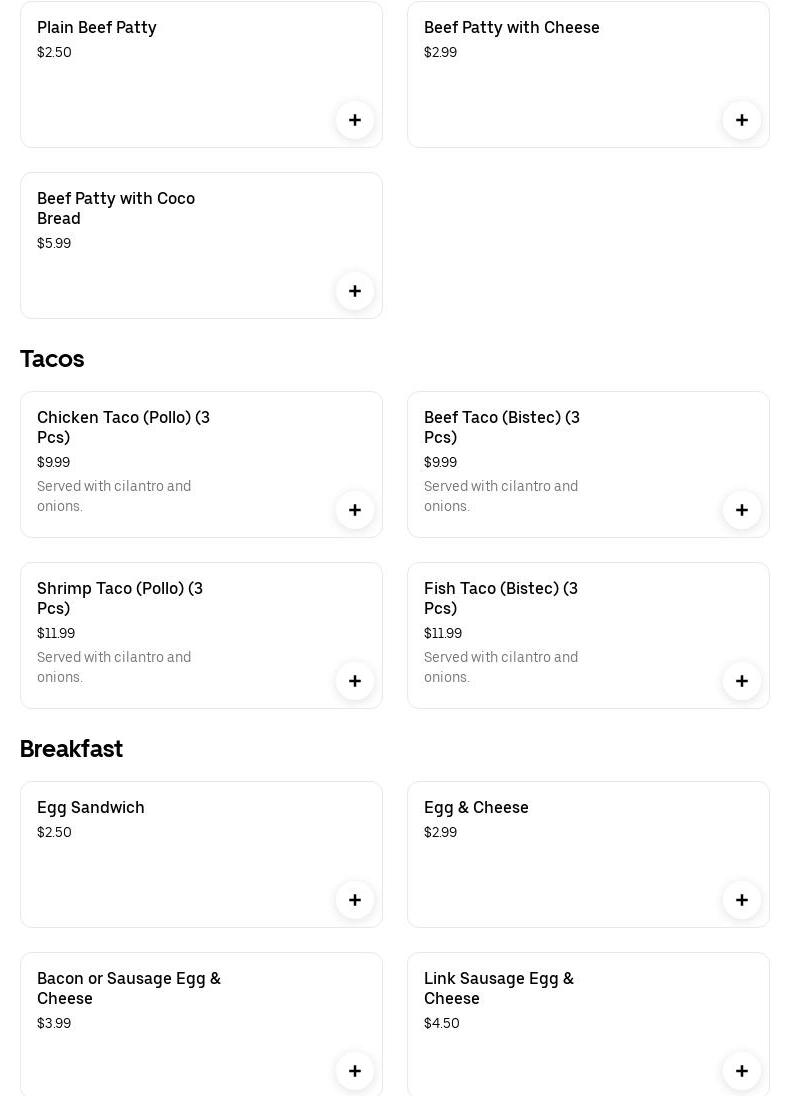
Task: Add Plain Beef Patty to cart
Action: [x=355, y=120]
